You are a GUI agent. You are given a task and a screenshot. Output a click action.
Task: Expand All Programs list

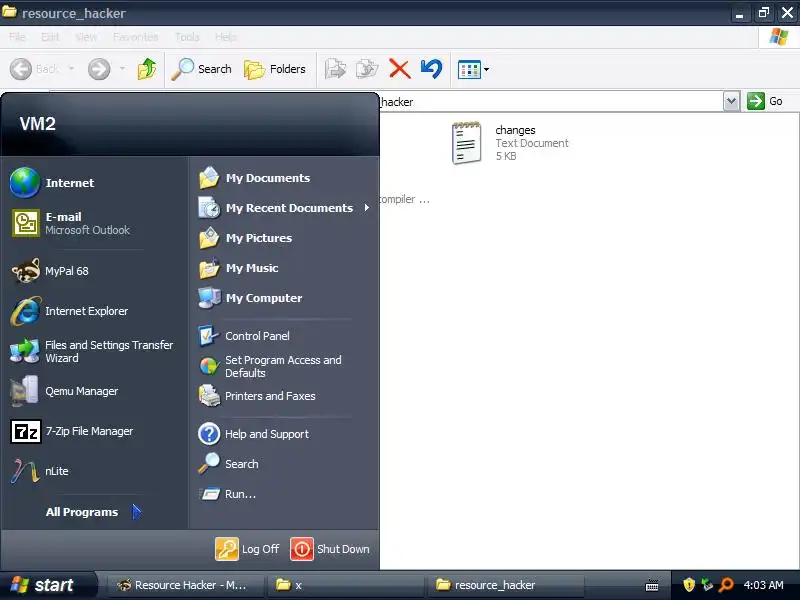point(94,512)
